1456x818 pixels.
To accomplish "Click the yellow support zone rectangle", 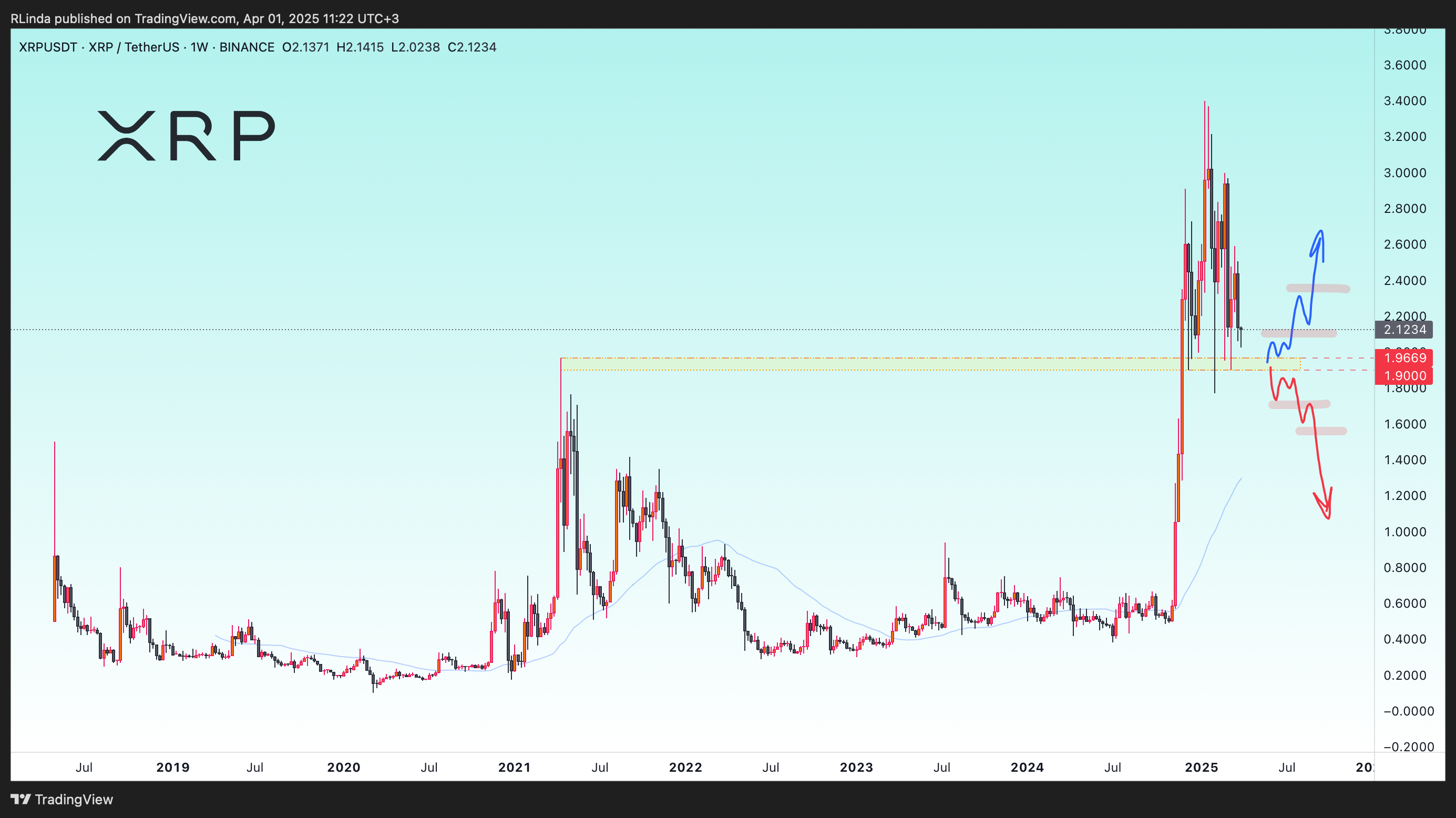I will click(x=930, y=364).
